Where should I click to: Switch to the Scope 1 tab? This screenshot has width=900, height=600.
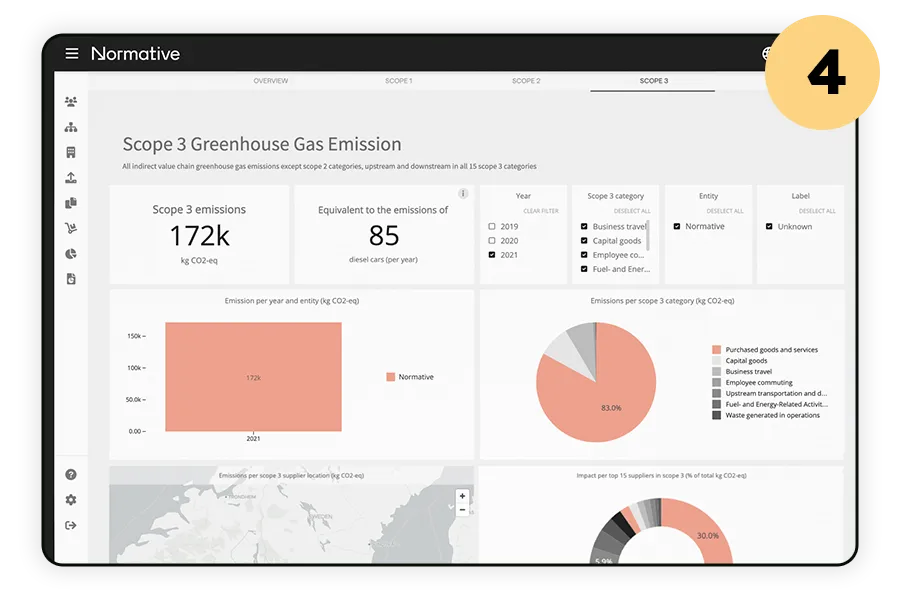coord(399,81)
